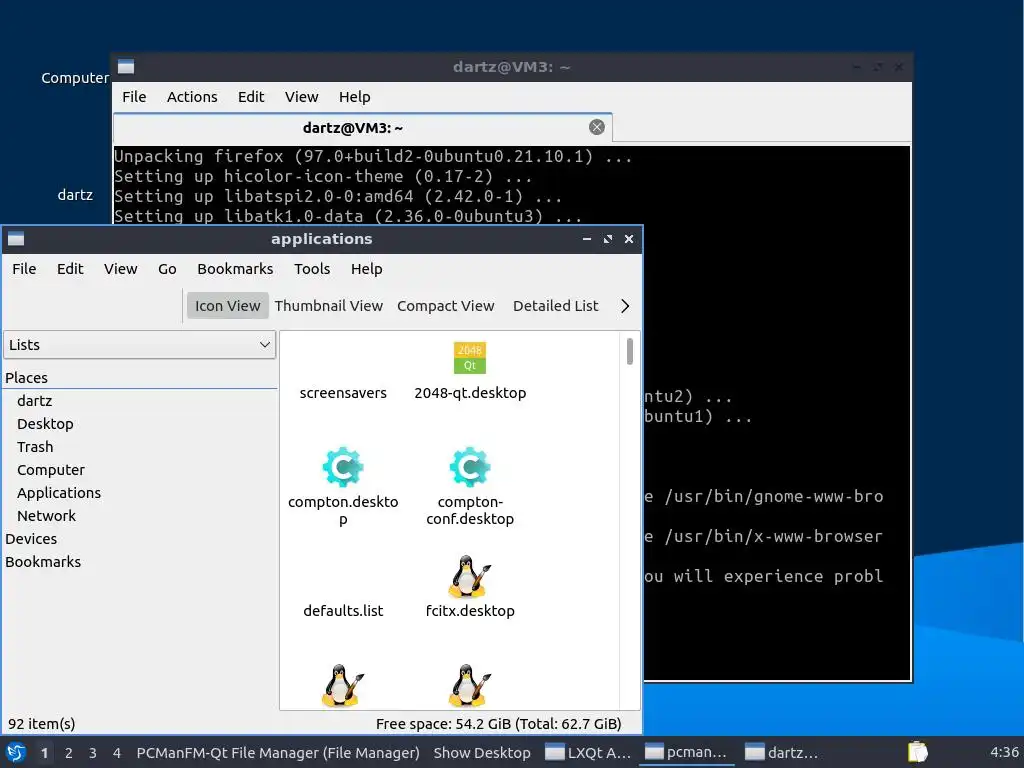This screenshot has width=1024, height=768.
Task: Open Edit menu in applications window
Action: point(70,268)
